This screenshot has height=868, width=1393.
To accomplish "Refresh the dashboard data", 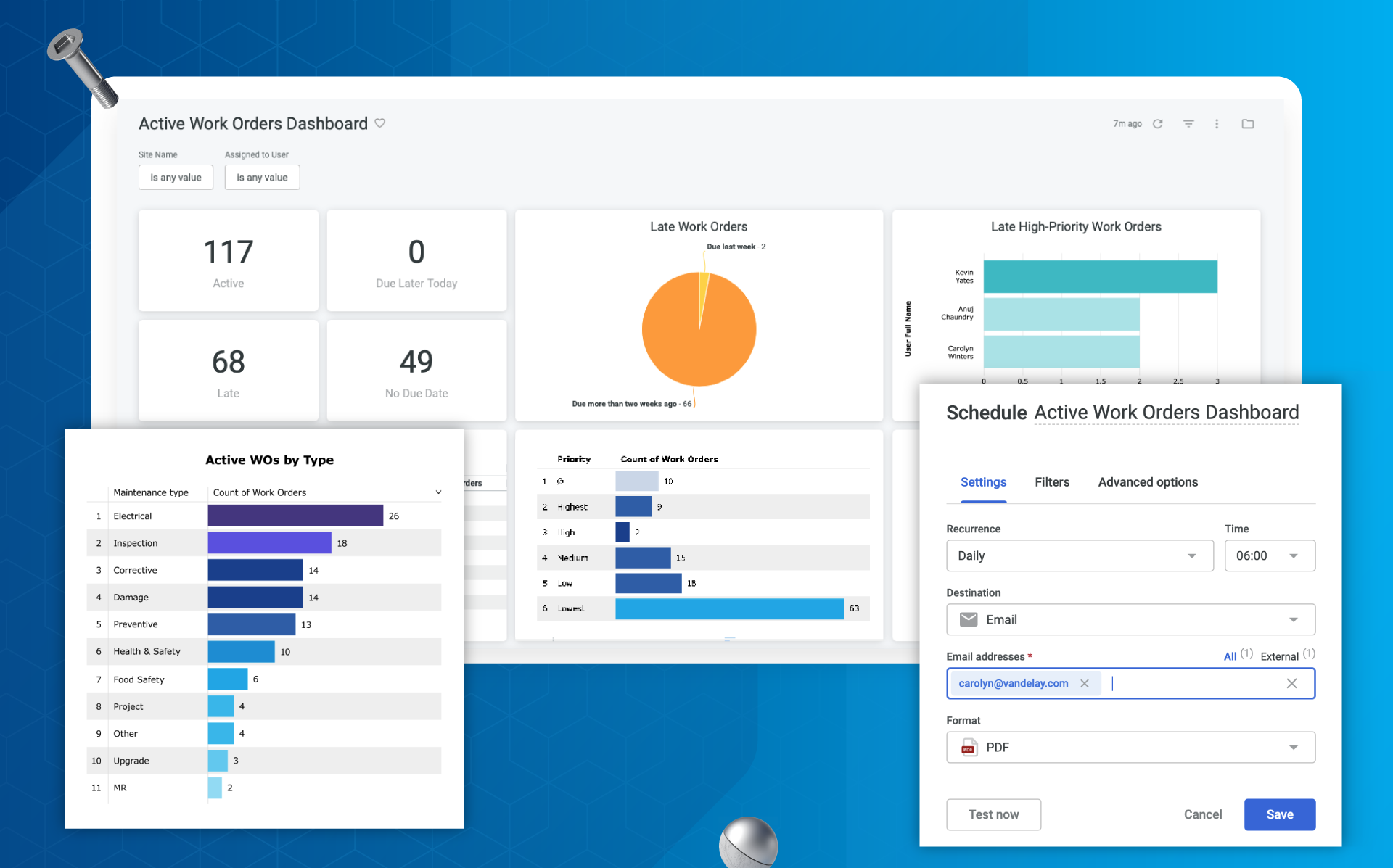I will click(x=1158, y=124).
